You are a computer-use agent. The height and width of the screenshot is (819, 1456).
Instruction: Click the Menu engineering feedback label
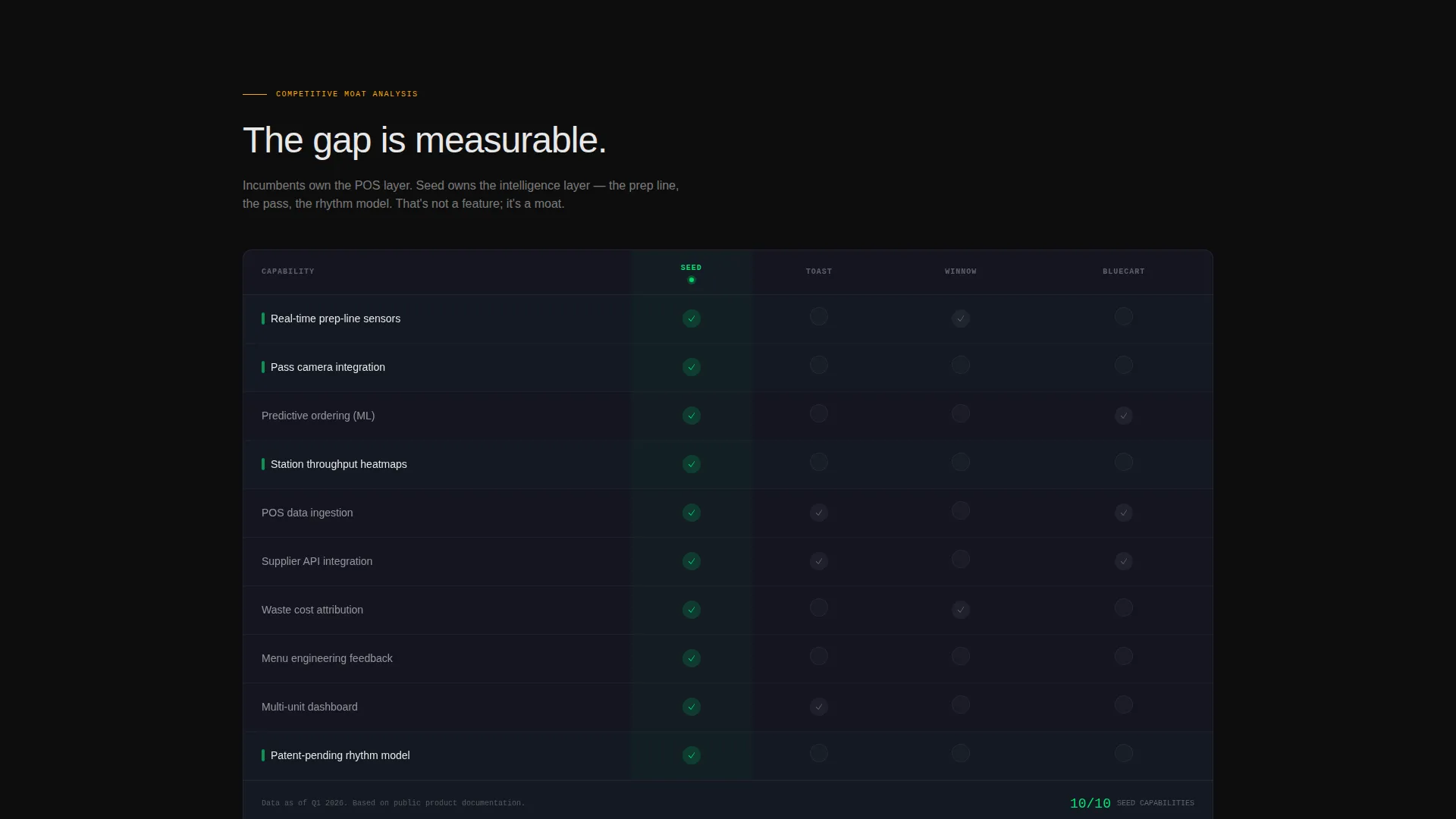click(x=327, y=658)
